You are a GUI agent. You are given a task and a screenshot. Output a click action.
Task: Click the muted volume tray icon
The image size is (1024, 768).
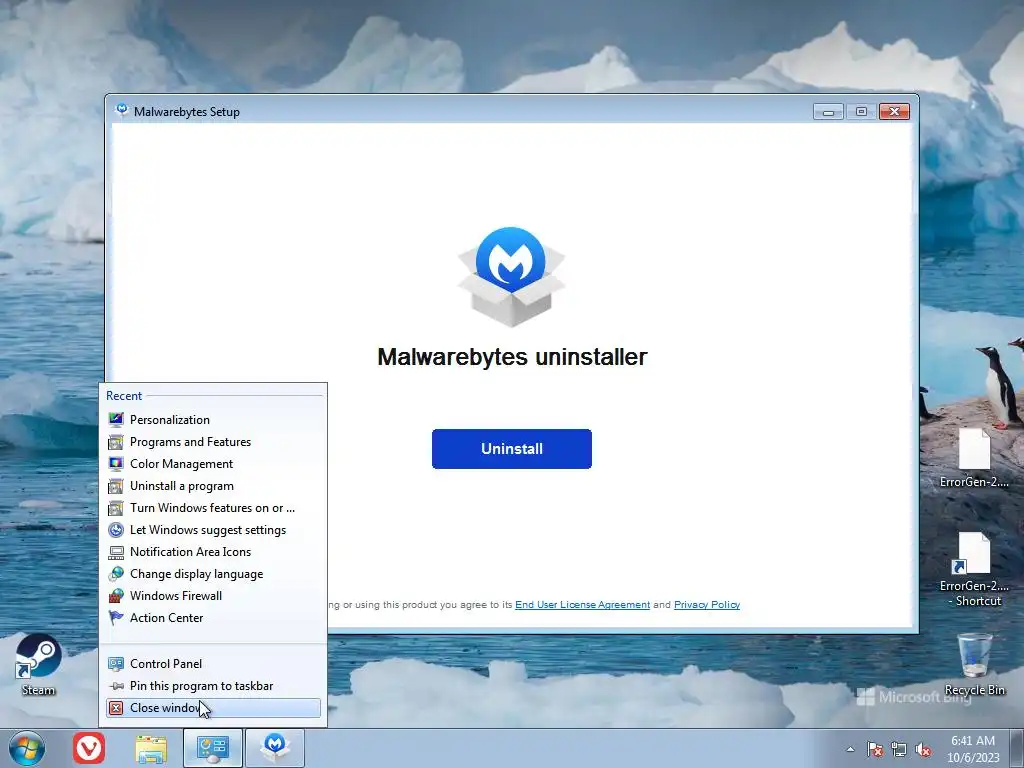click(x=923, y=749)
